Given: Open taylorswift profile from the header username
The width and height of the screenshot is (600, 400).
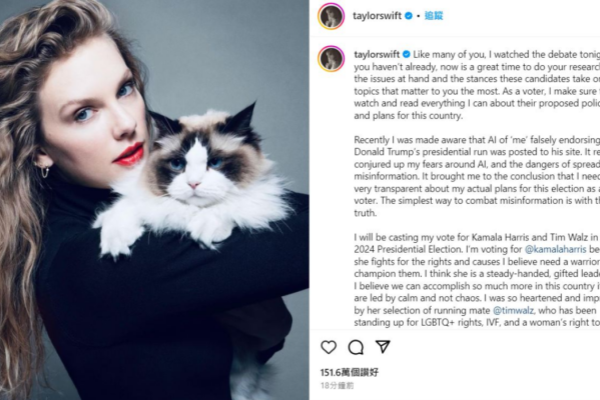Looking at the screenshot, I should (377, 16).
